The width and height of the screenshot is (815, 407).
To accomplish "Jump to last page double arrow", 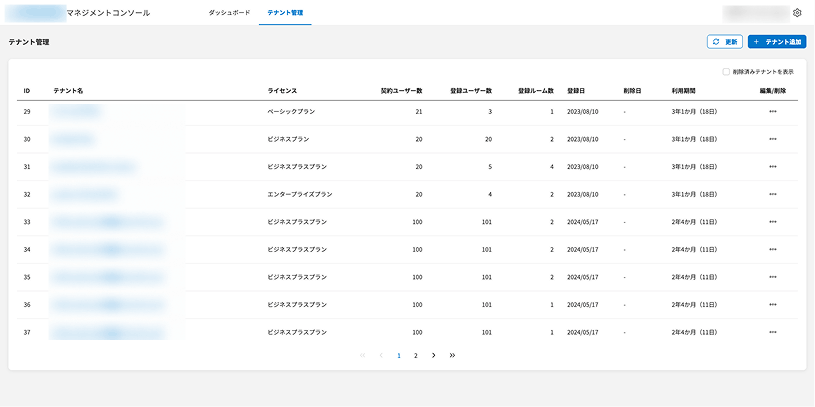I will 452,356.
